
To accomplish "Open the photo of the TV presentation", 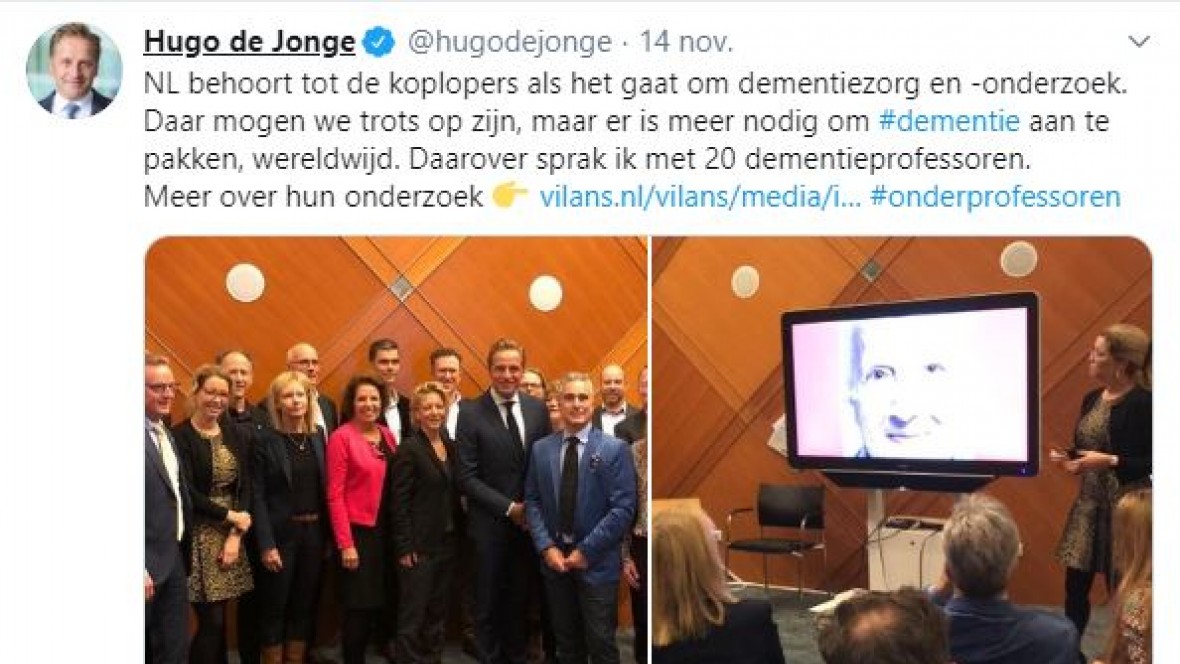I will click(x=902, y=450).
